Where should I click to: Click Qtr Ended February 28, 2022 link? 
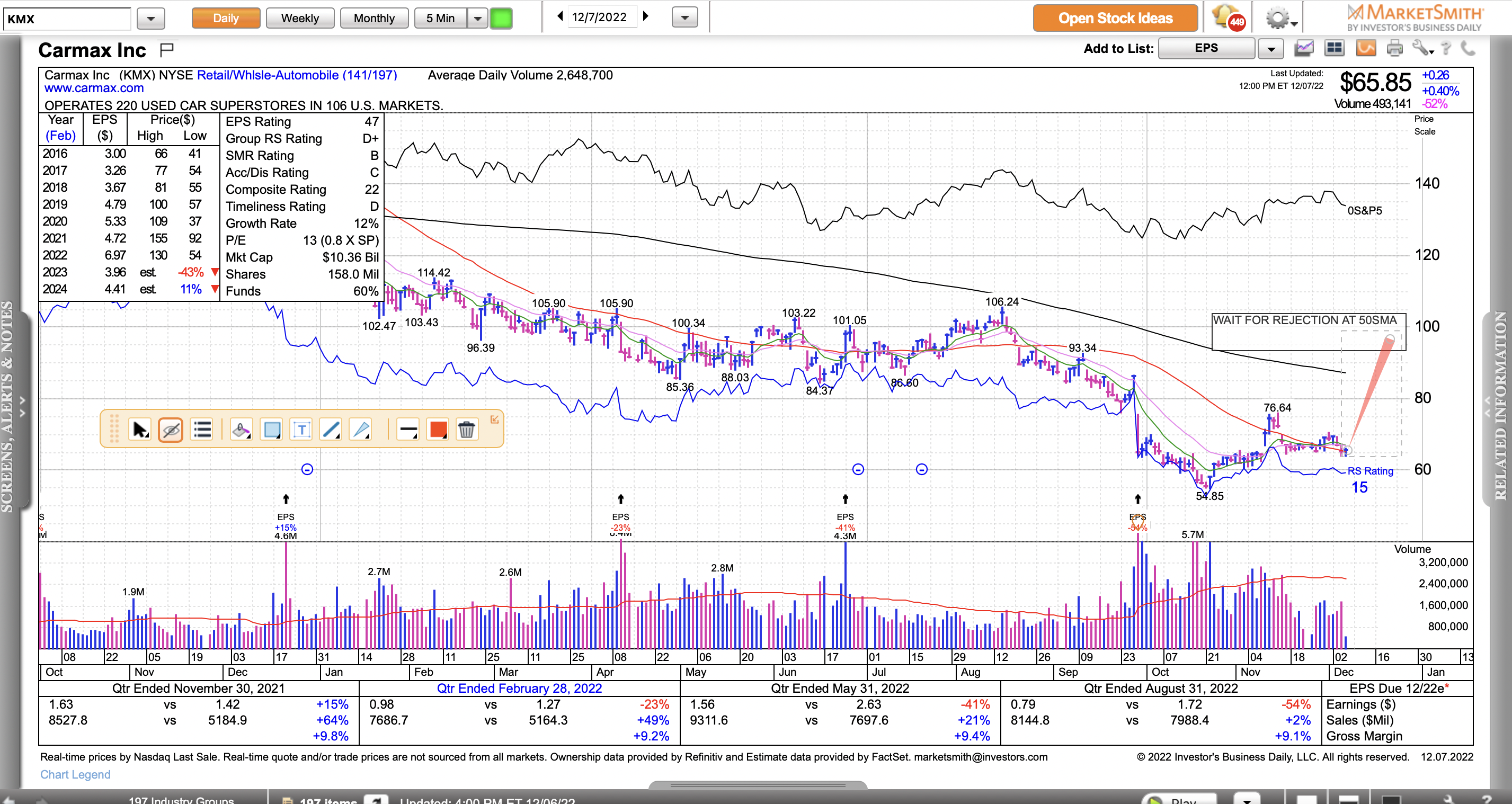point(520,688)
